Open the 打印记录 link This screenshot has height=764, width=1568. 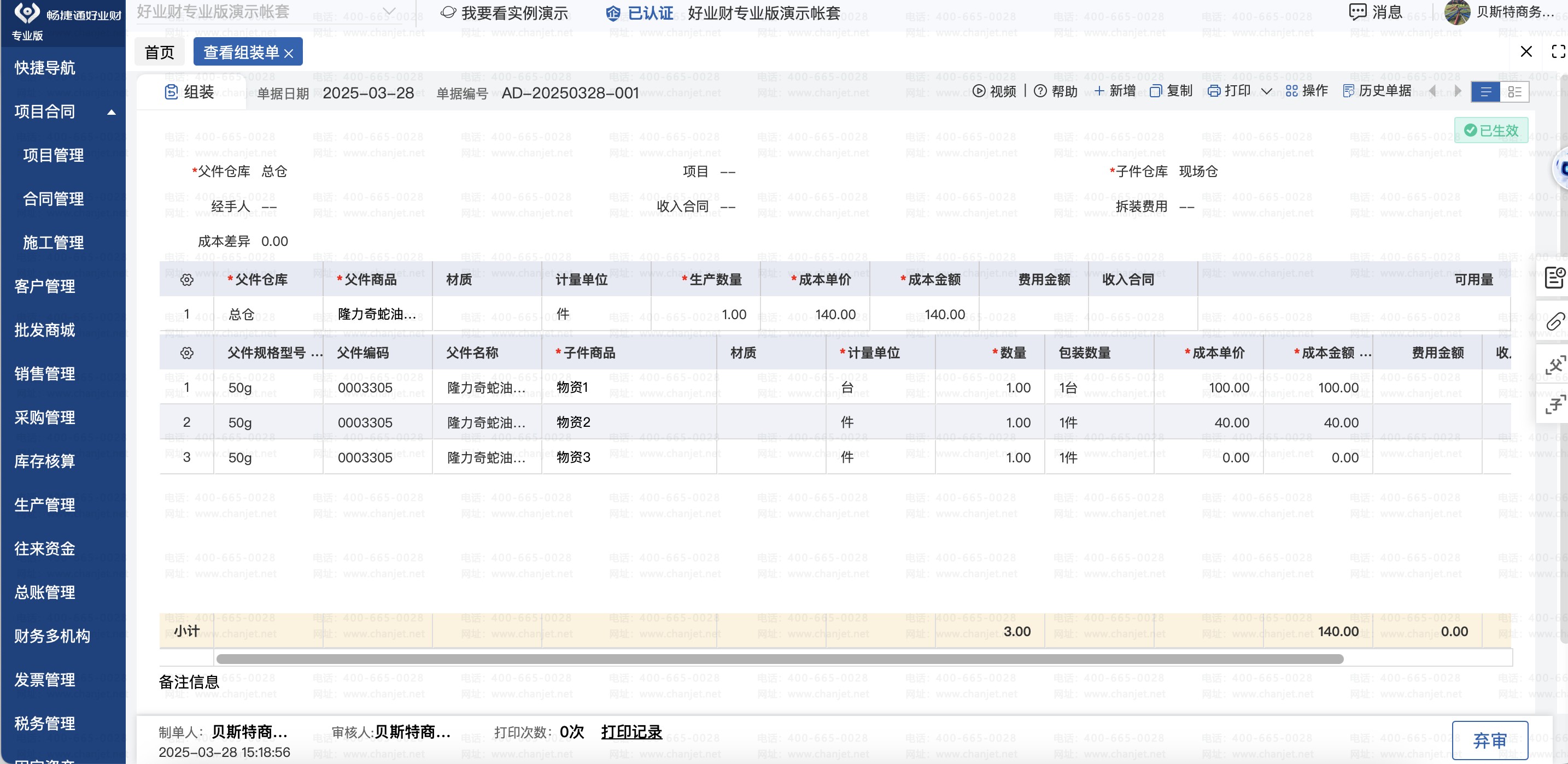pyautogui.click(x=631, y=732)
